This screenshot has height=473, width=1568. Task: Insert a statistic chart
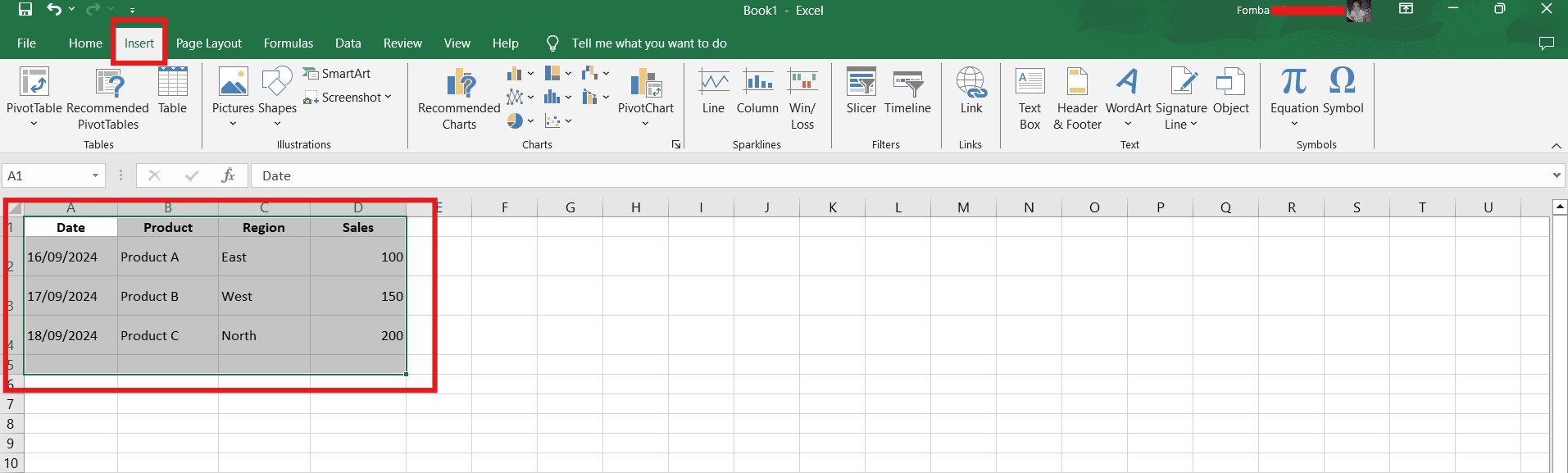(x=558, y=98)
